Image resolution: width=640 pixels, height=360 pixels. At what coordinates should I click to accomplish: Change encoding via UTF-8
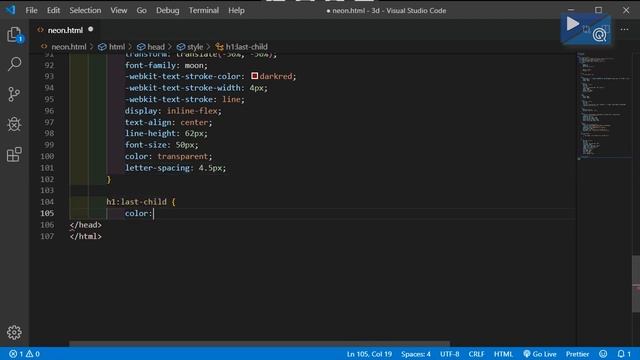[x=449, y=354]
